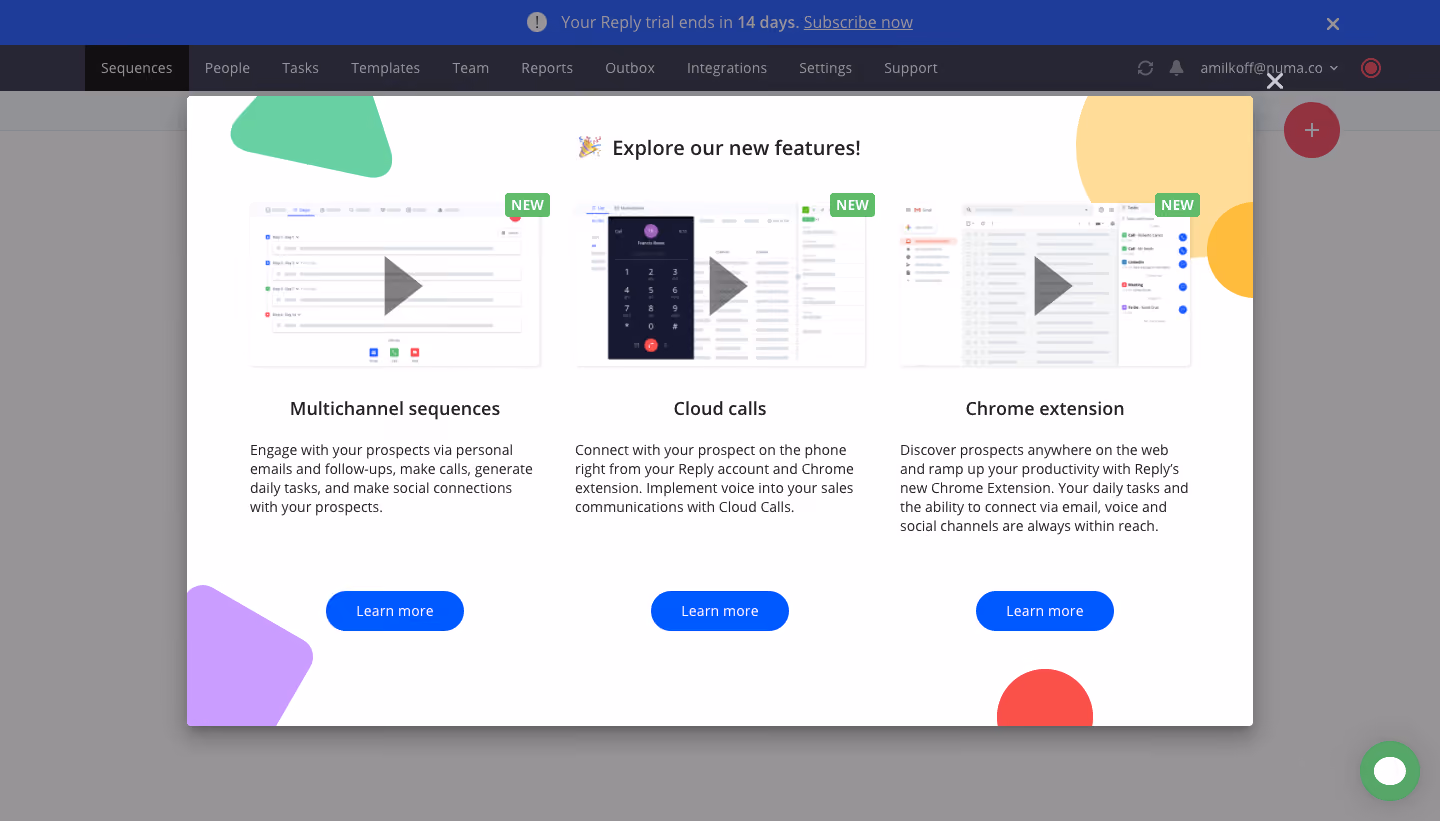Open the Sequences tab
This screenshot has width=1440, height=821.
click(x=137, y=68)
